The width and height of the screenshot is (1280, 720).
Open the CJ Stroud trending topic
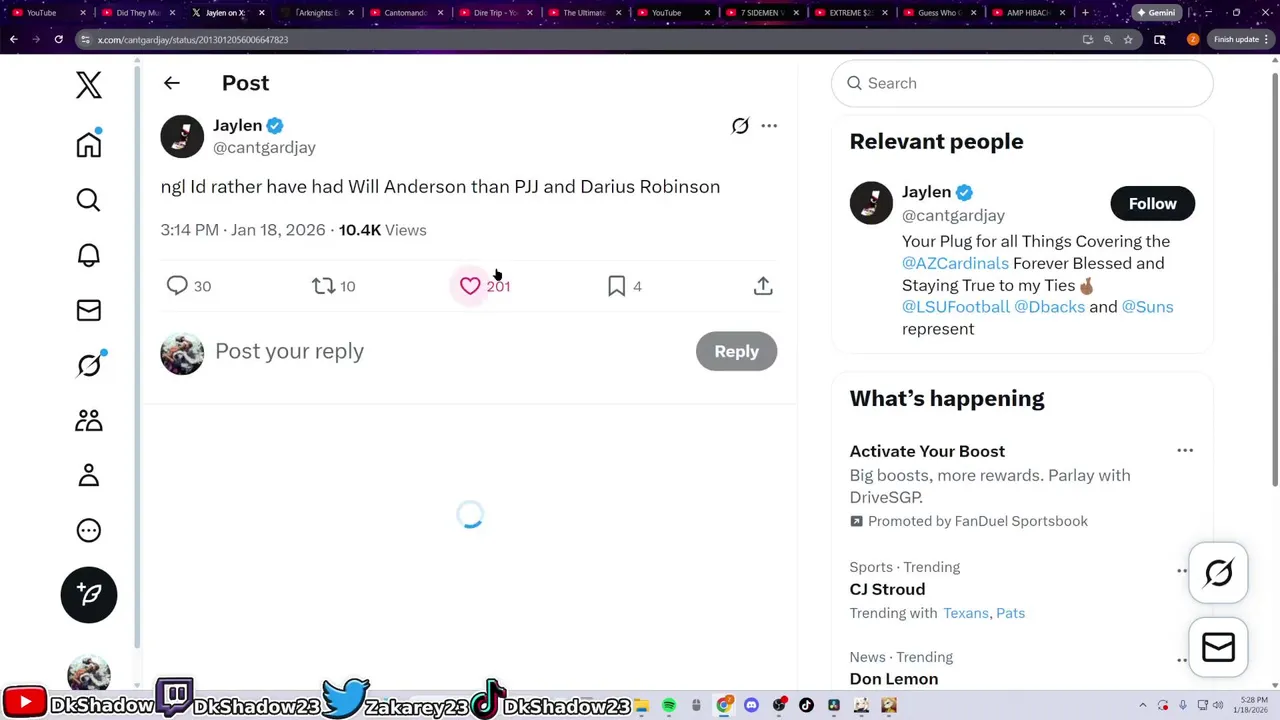887,589
